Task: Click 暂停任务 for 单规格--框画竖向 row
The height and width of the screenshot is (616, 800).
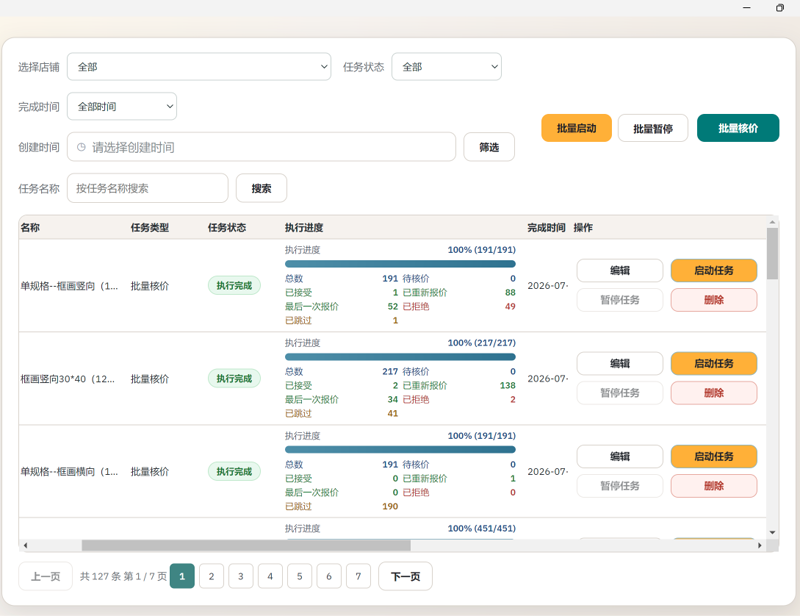Action: [x=620, y=300]
